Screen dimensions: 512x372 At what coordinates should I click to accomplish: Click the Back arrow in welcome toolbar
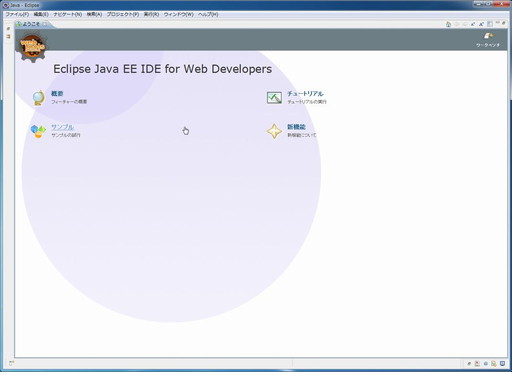coord(457,24)
